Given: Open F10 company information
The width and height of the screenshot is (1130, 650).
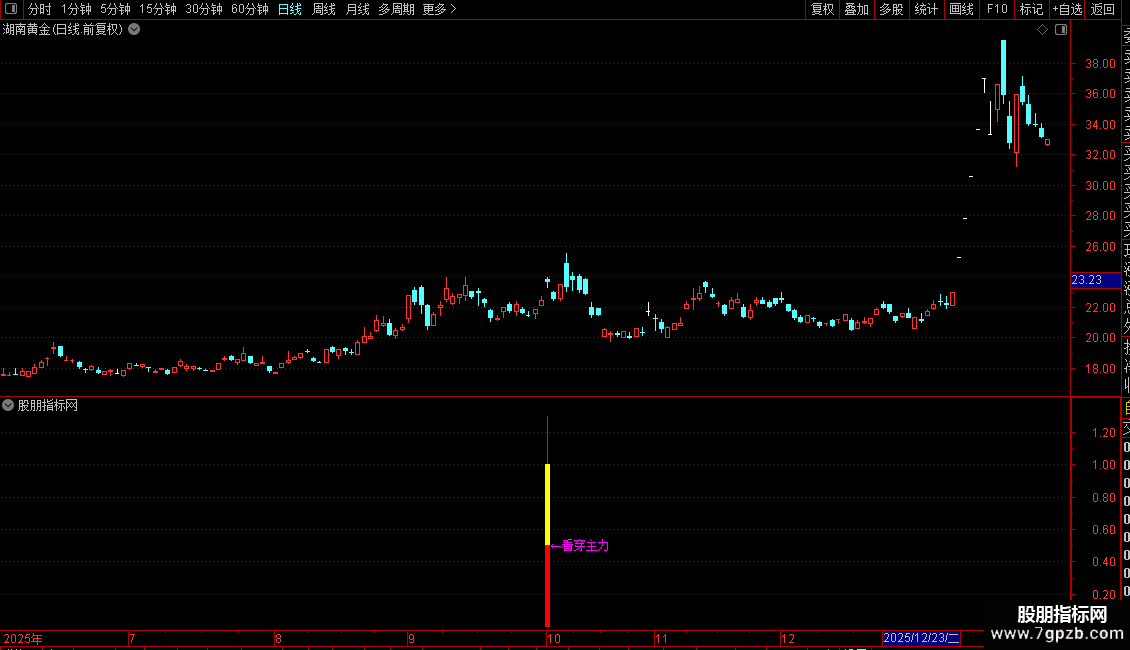Looking at the screenshot, I should click(x=997, y=9).
